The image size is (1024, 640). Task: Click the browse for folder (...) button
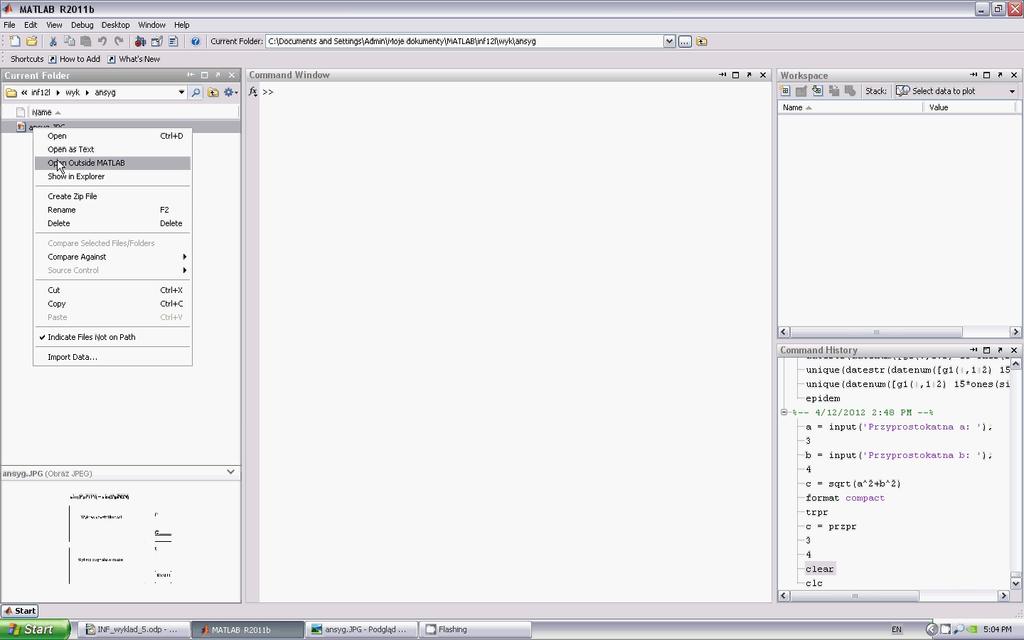[684, 41]
